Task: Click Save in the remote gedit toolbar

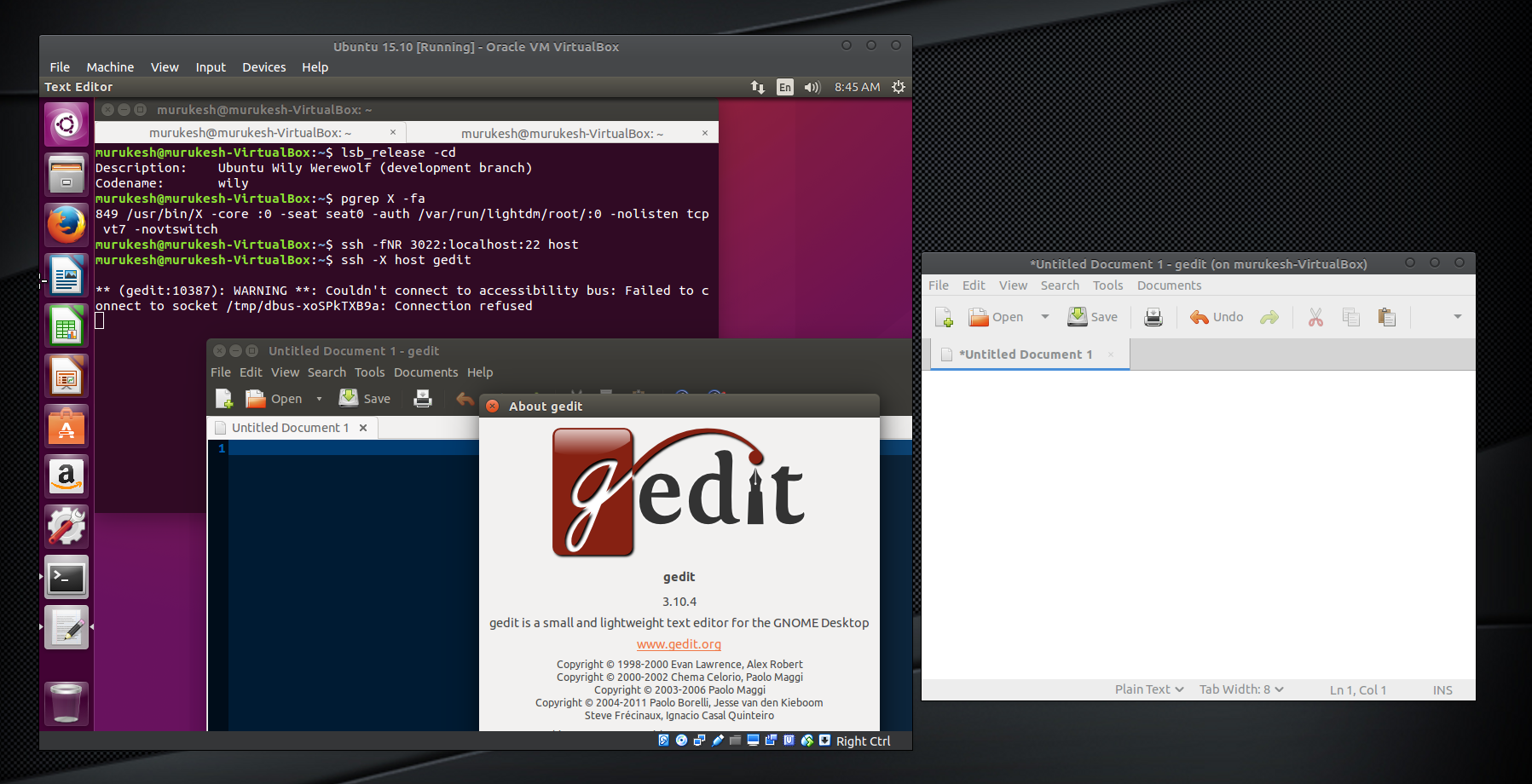Action: click(x=1092, y=317)
